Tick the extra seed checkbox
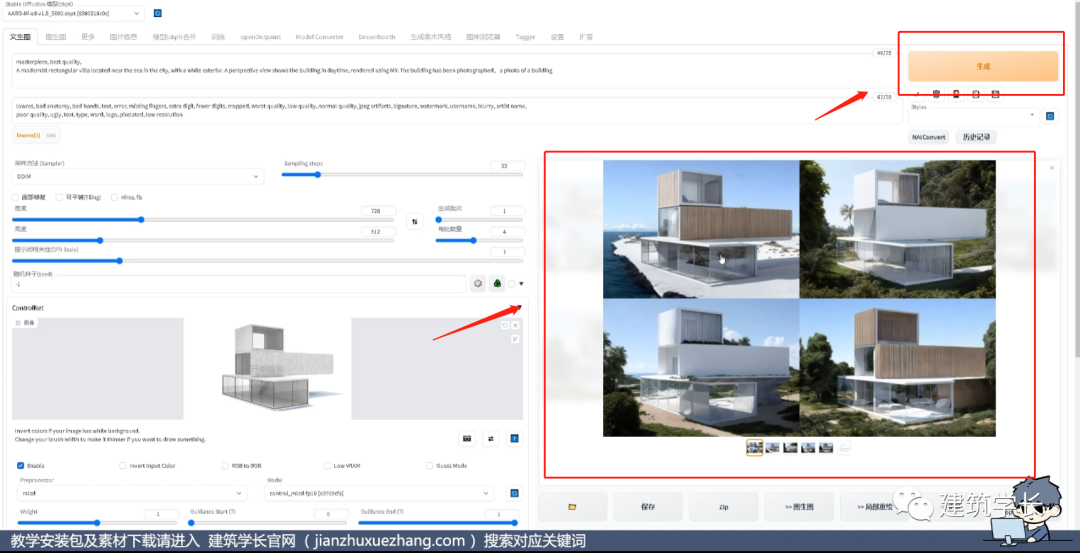 [x=511, y=283]
